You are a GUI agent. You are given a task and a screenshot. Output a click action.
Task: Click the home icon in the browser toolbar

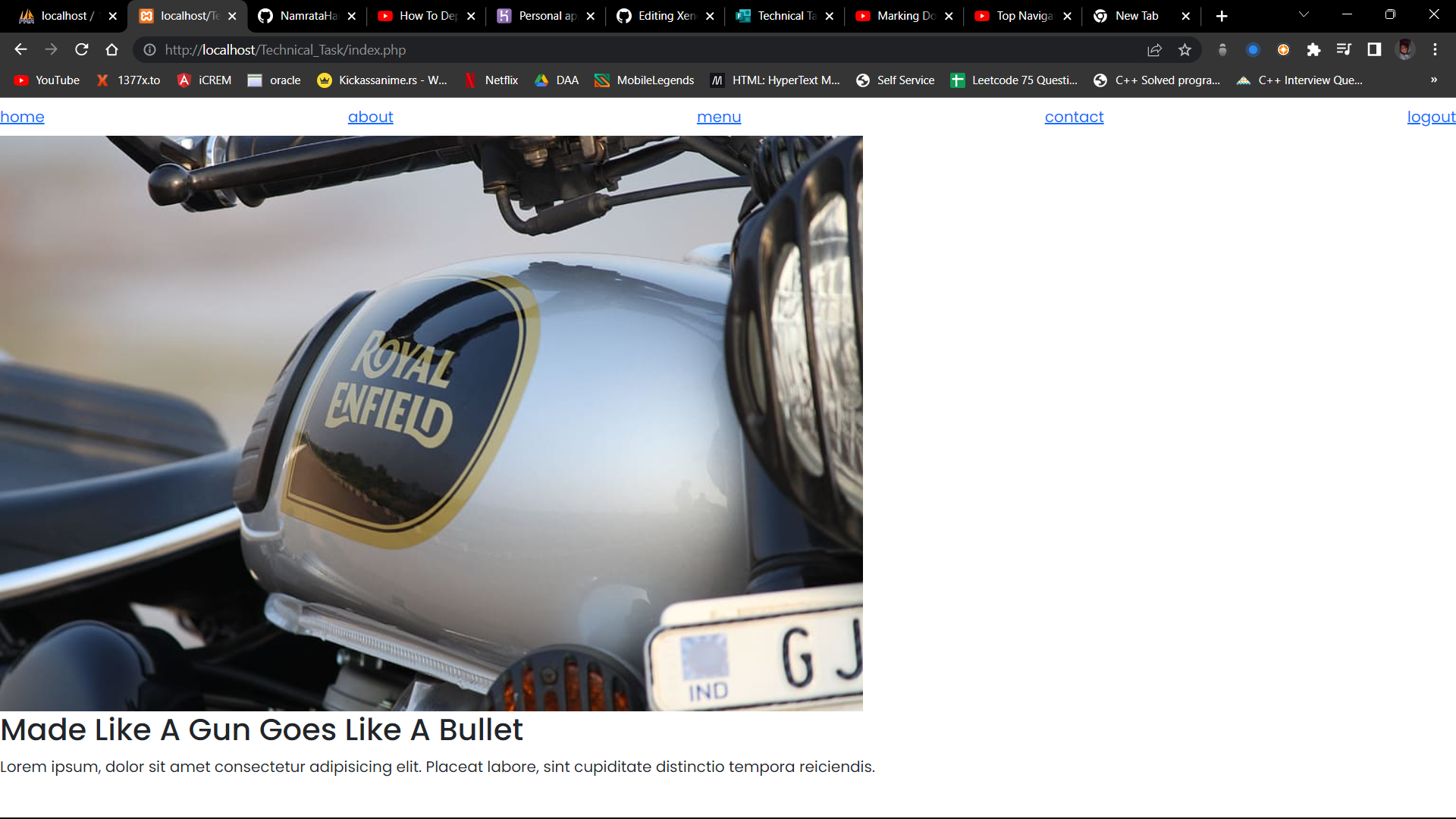(x=111, y=50)
